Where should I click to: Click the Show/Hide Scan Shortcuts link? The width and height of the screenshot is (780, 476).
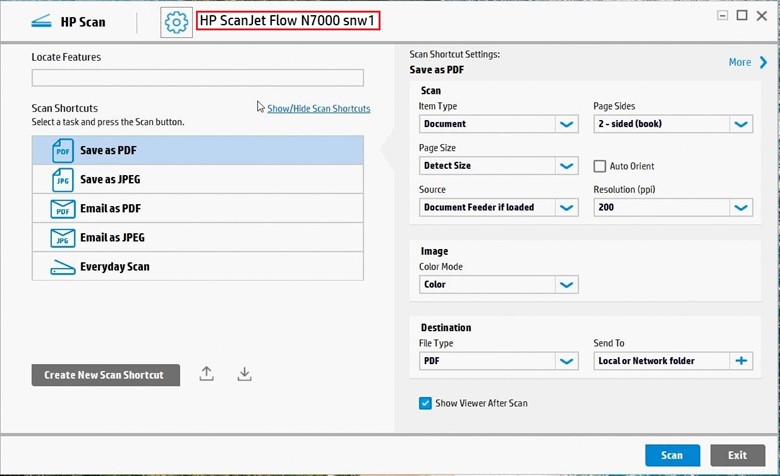coord(318,109)
